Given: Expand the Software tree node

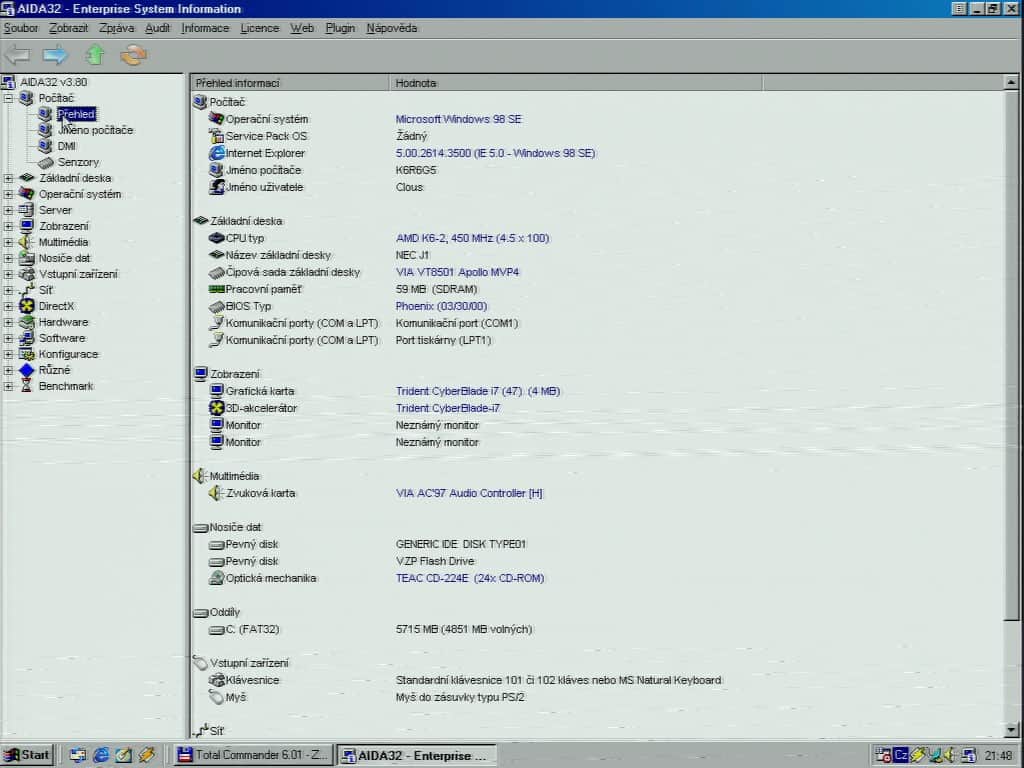Looking at the screenshot, I should [x=8, y=338].
